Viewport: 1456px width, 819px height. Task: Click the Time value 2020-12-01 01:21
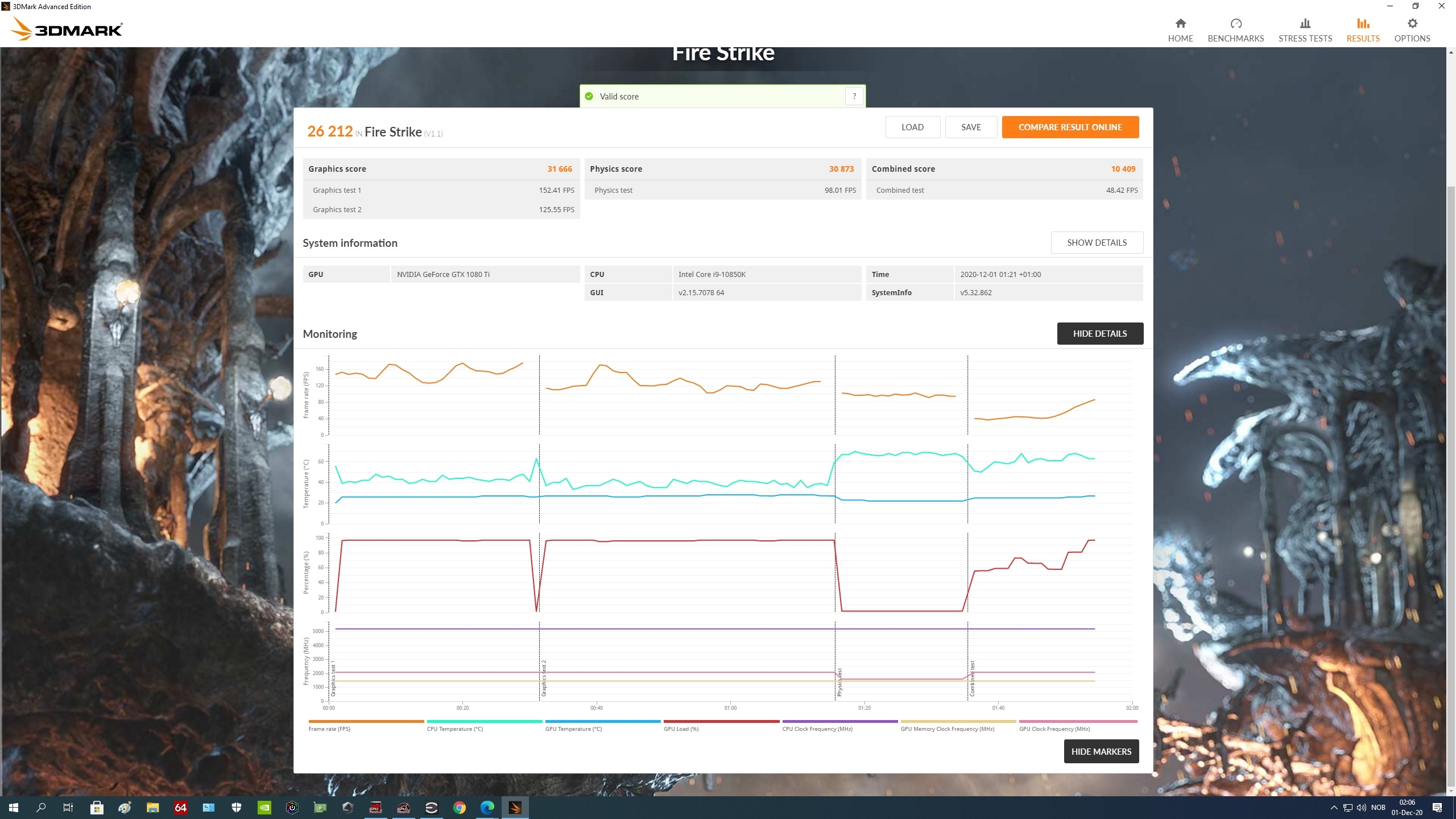point(1000,274)
